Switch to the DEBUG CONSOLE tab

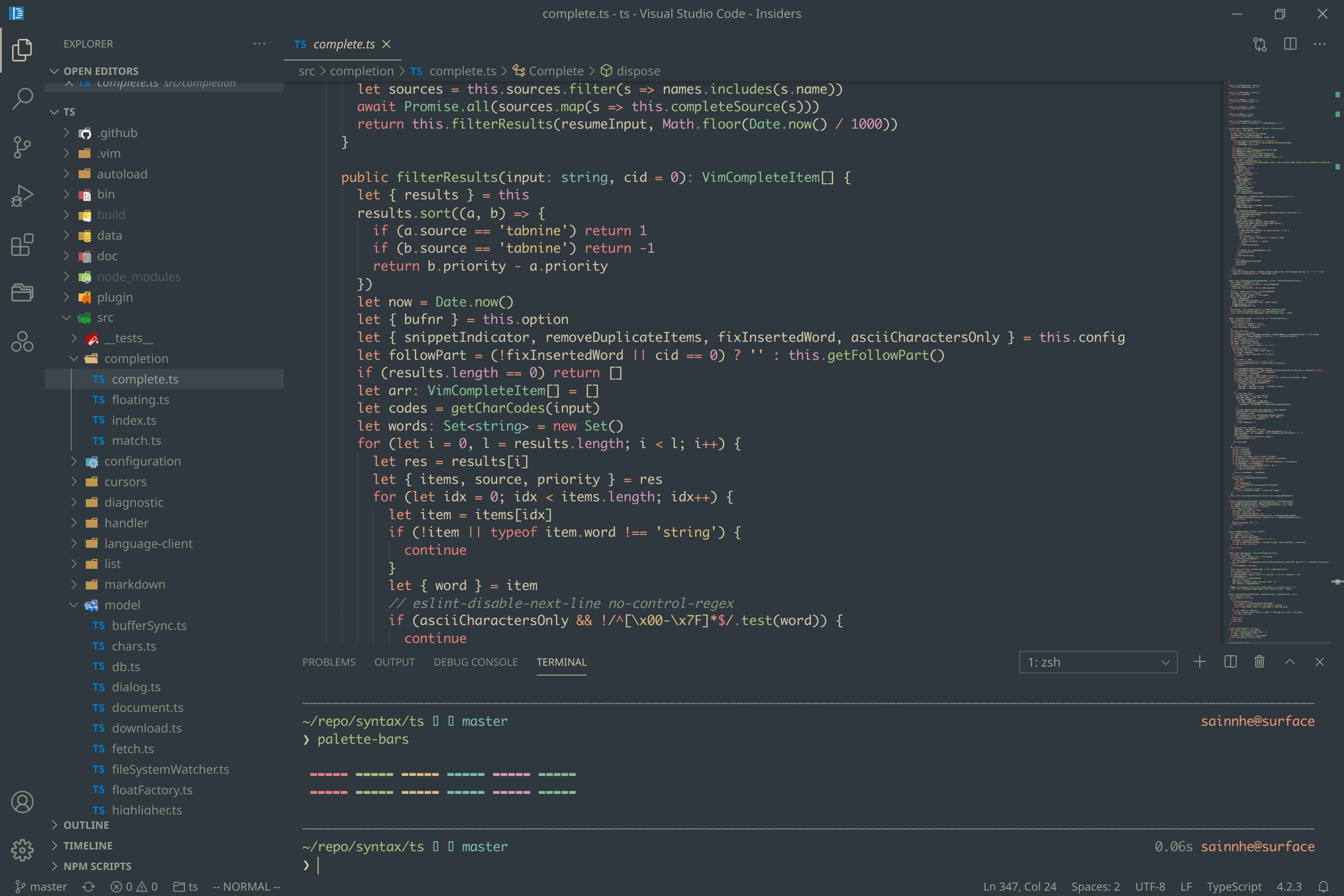coord(475,662)
